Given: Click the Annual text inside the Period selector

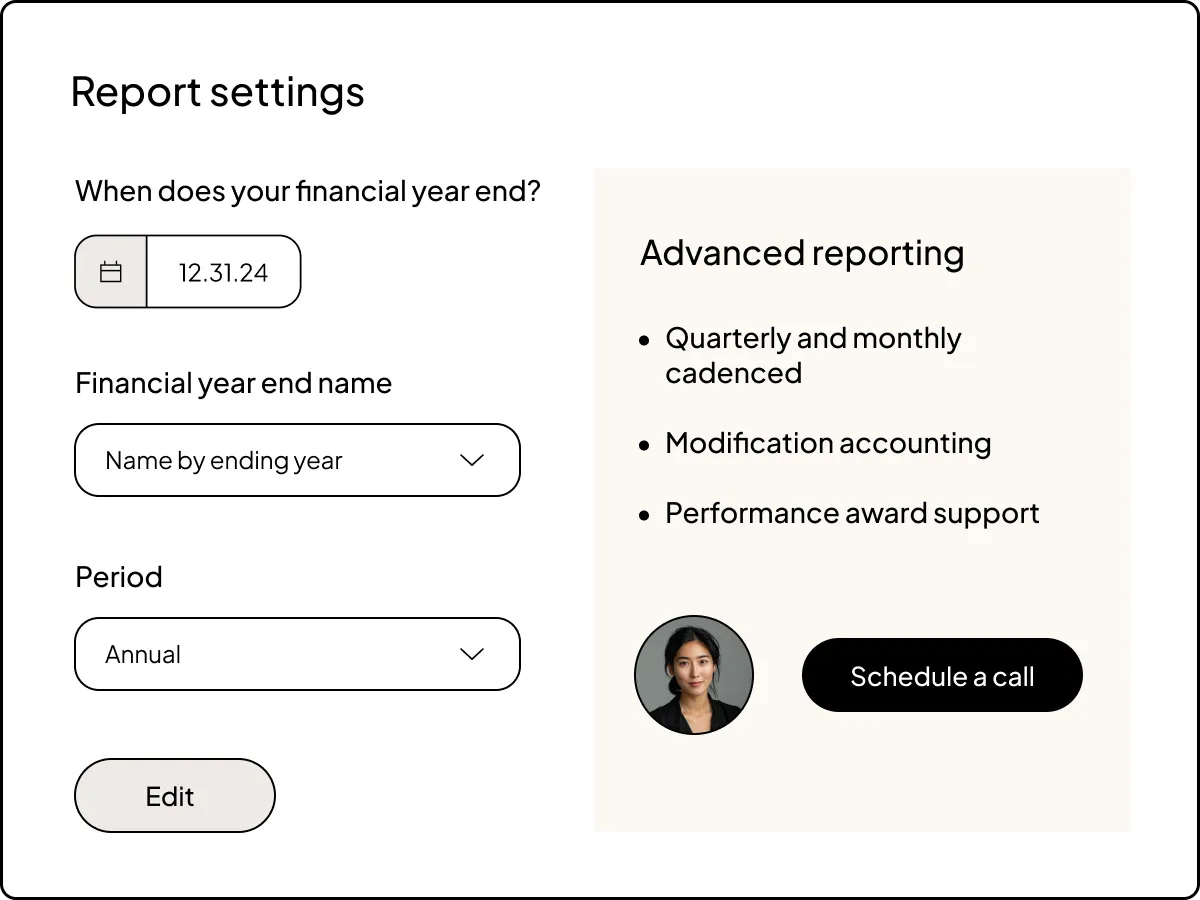Looking at the screenshot, I should (143, 654).
